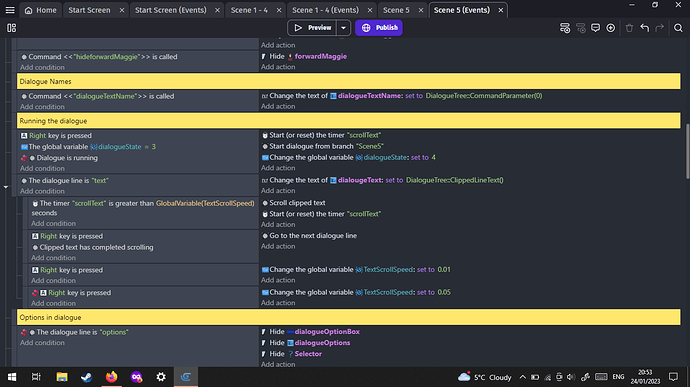This screenshot has width=690, height=387.
Task: Collapse the event group with left arrow
Action: coord(6,187)
